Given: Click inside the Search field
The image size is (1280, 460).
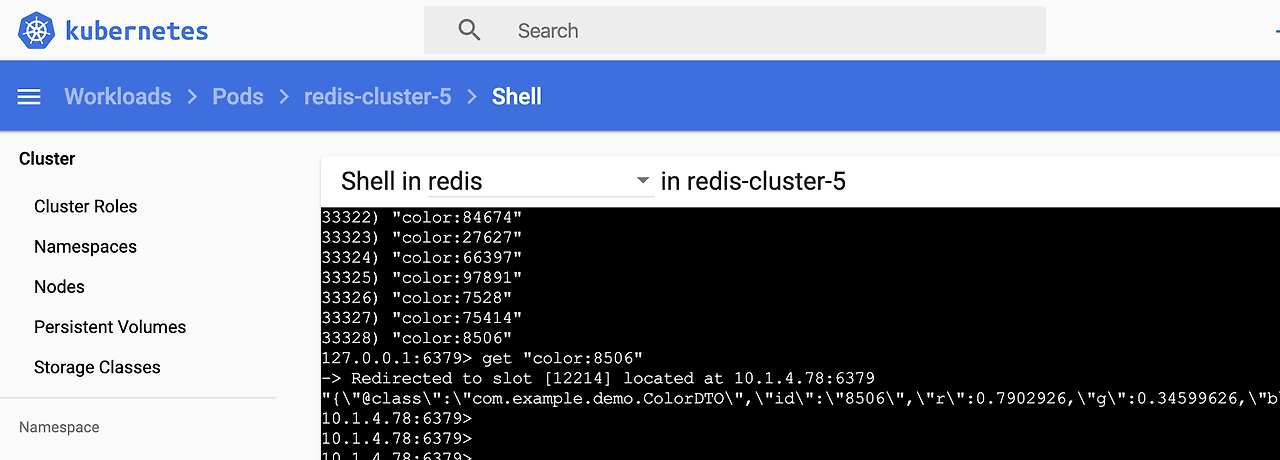Looking at the screenshot, I should tap(735, 30).
